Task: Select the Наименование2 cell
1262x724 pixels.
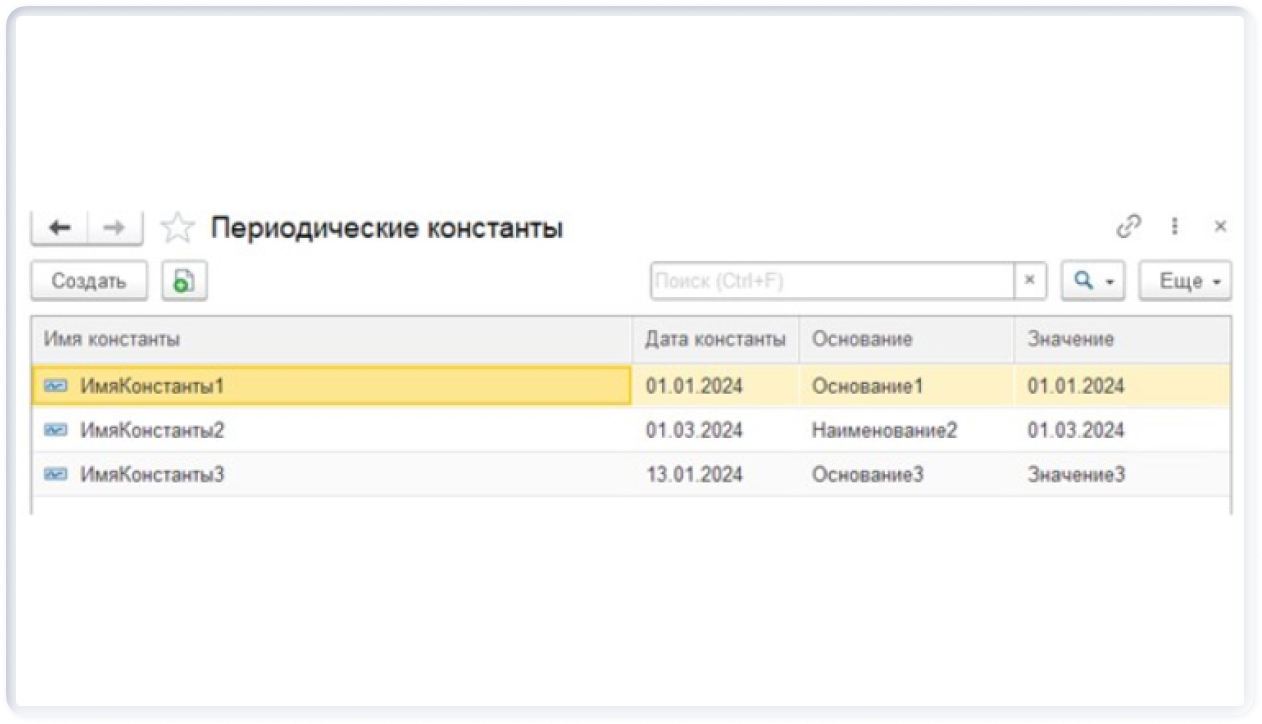Action: pos(884,430)
